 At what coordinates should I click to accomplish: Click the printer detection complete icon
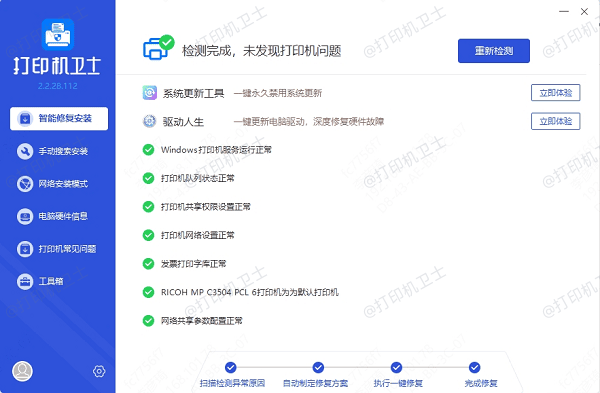(158, 48)
